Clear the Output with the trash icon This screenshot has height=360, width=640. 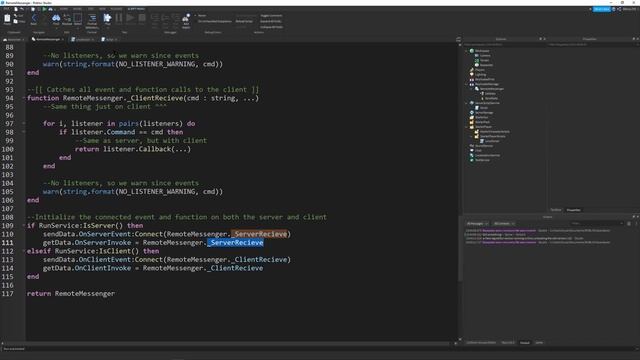[x=629, y=224]
